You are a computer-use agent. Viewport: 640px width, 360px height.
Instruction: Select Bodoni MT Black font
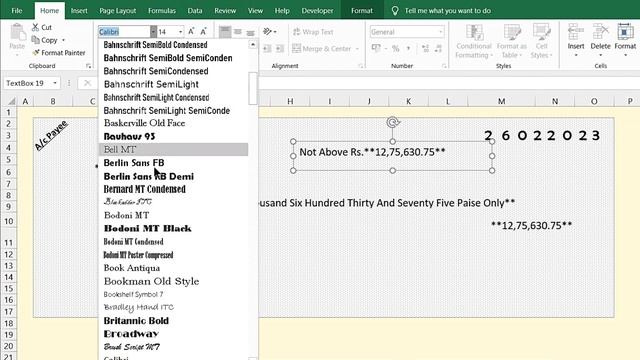tap(173, 229)
